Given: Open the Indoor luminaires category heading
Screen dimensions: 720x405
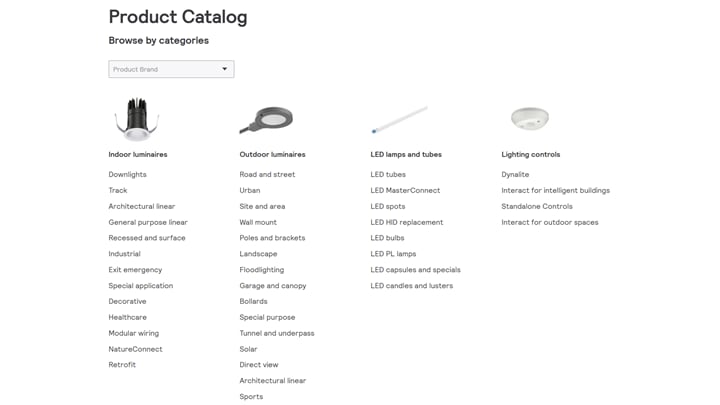Looking at the screenshot, I should [138, 155].
